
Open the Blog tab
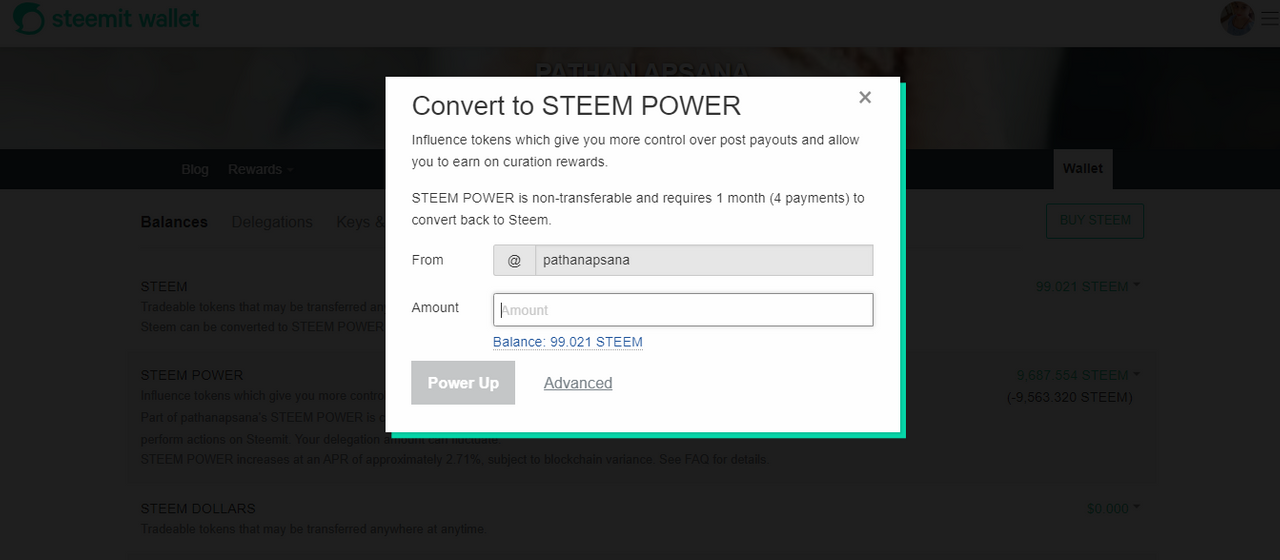pyautogui.click(x=195, y=169)
